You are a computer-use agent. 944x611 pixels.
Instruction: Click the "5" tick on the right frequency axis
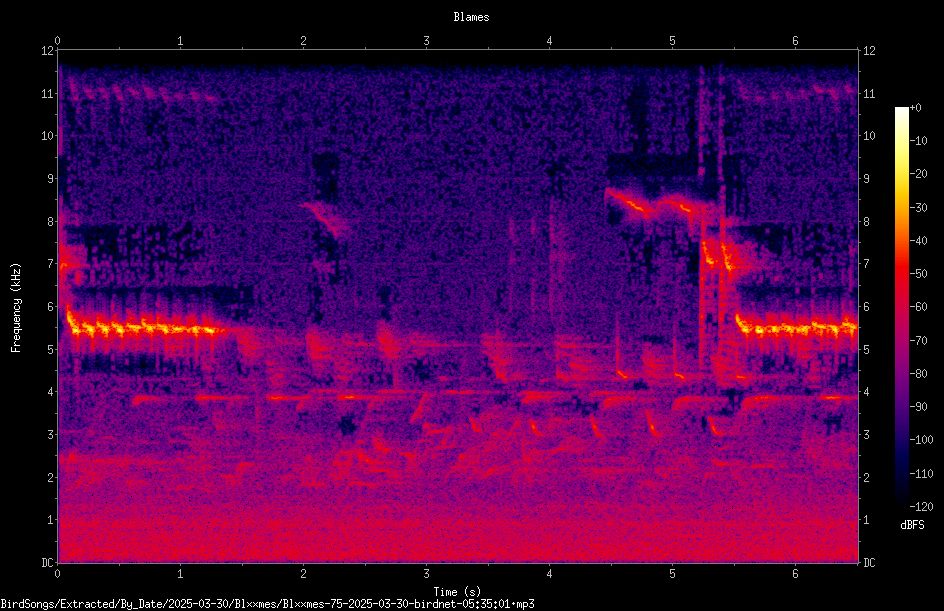pyautogui.click(x=866, y=349)
